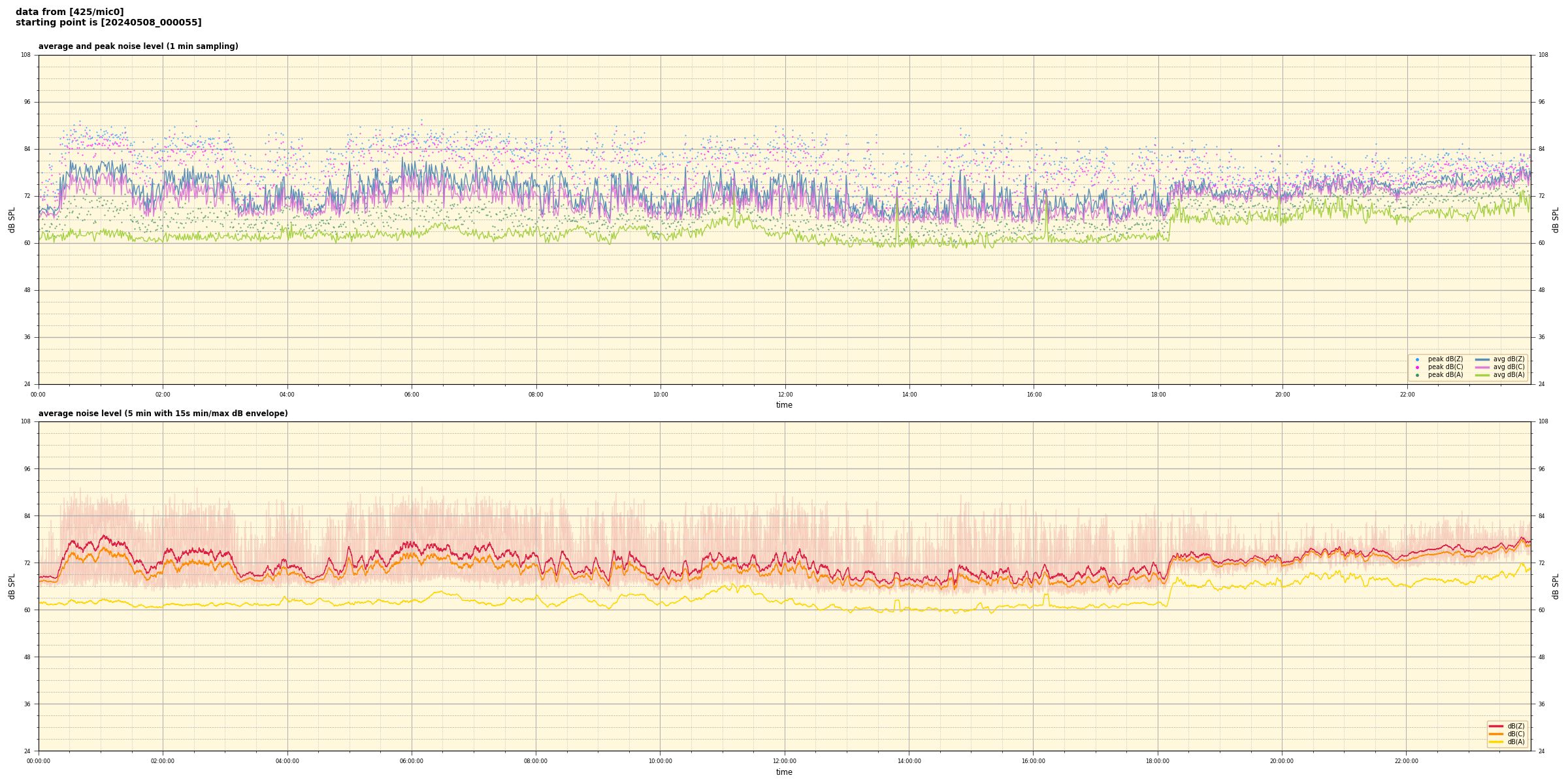The height and width of the screenshot is (784, 1568).
Task: Click the 'data from [425/mic0]' header text
Action: tap(70, 12)
